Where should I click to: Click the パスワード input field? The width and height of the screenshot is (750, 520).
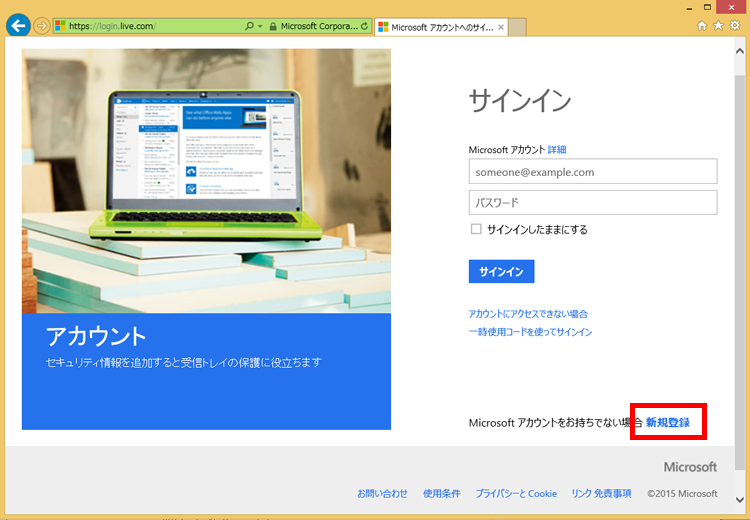coord(593,203)
